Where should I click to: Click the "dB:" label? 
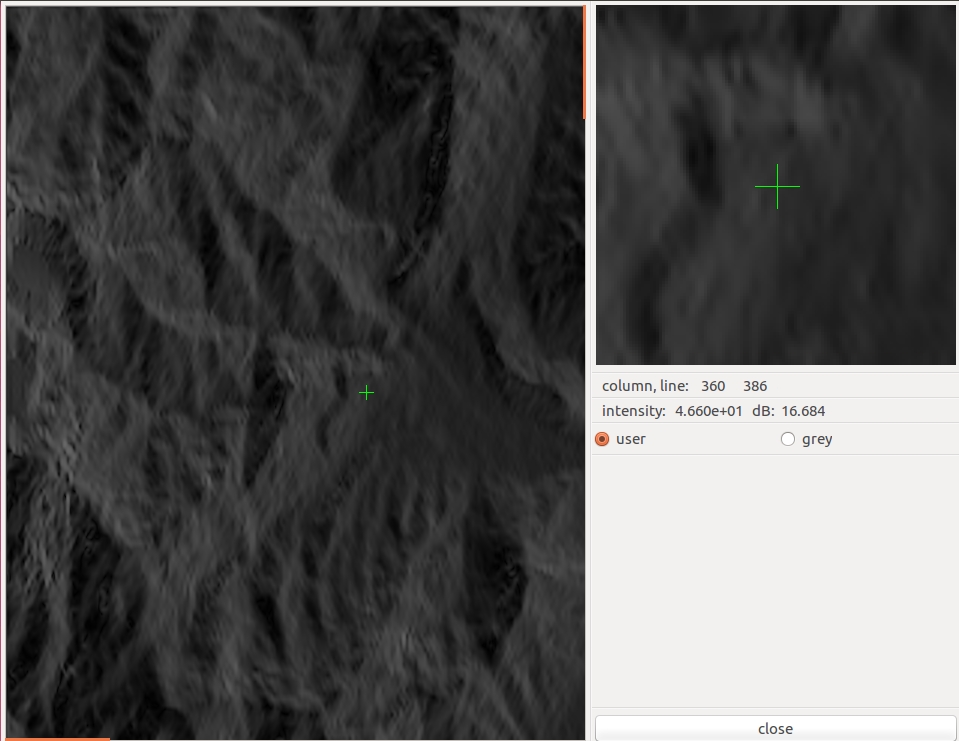pyautogui.click(x=763, y=411)
